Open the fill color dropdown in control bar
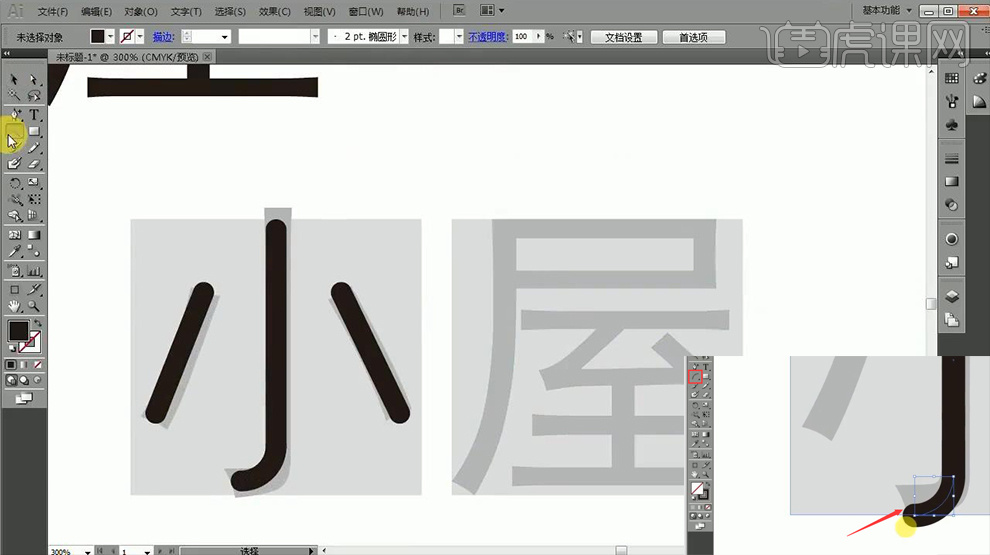The width and height of the screenshot is (990, 555). [110, 36]
